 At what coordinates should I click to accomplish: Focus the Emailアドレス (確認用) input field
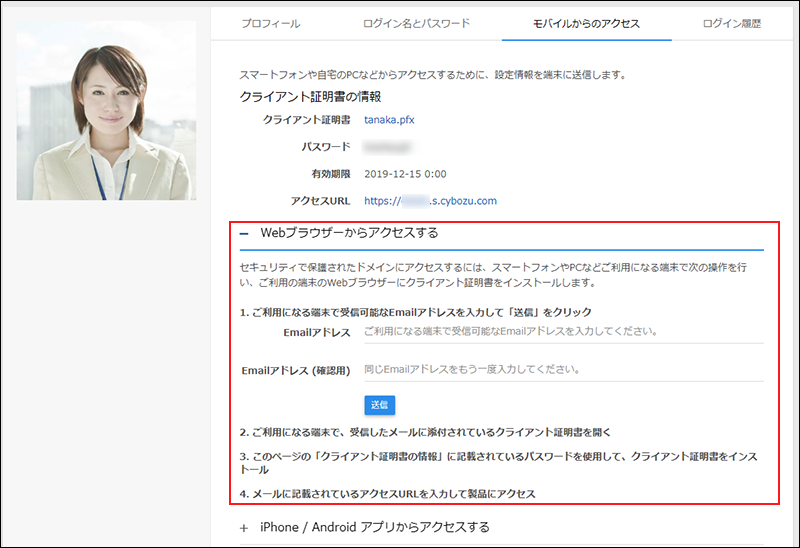[564, 370]
